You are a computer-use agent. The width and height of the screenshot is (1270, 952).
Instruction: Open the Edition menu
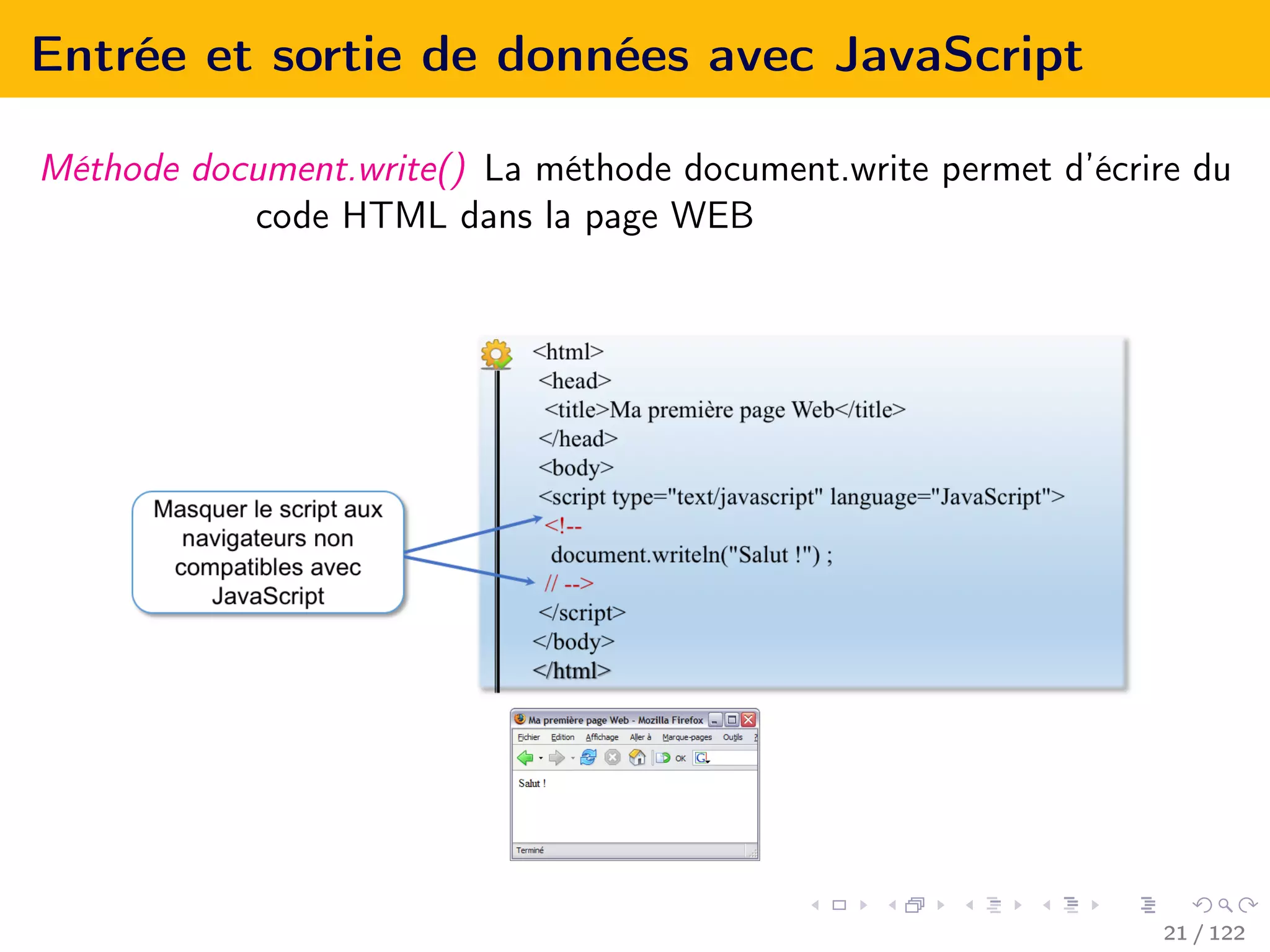pos(562,737)
